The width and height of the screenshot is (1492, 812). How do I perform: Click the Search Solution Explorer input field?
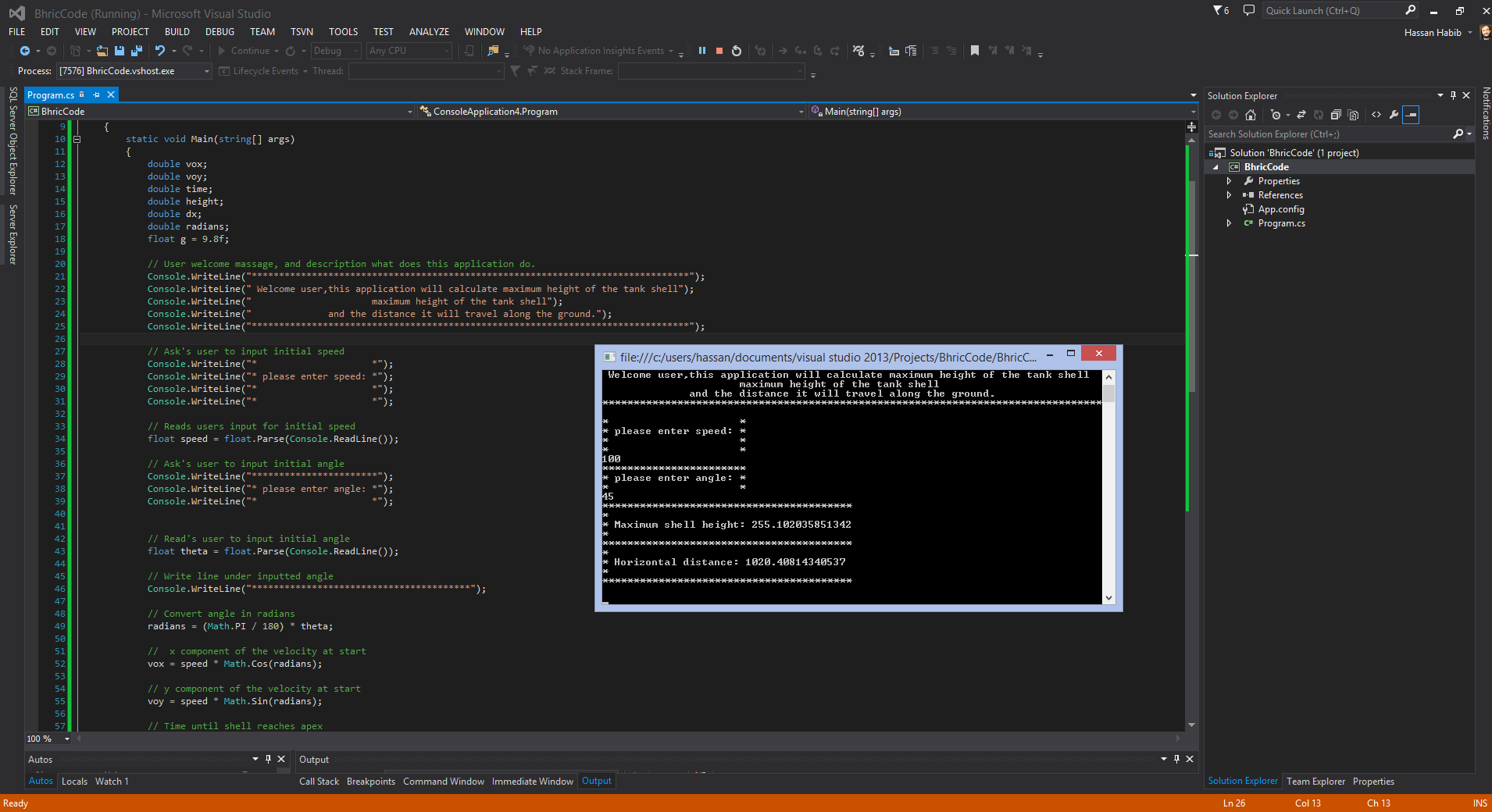click(x=1326, y=134)
